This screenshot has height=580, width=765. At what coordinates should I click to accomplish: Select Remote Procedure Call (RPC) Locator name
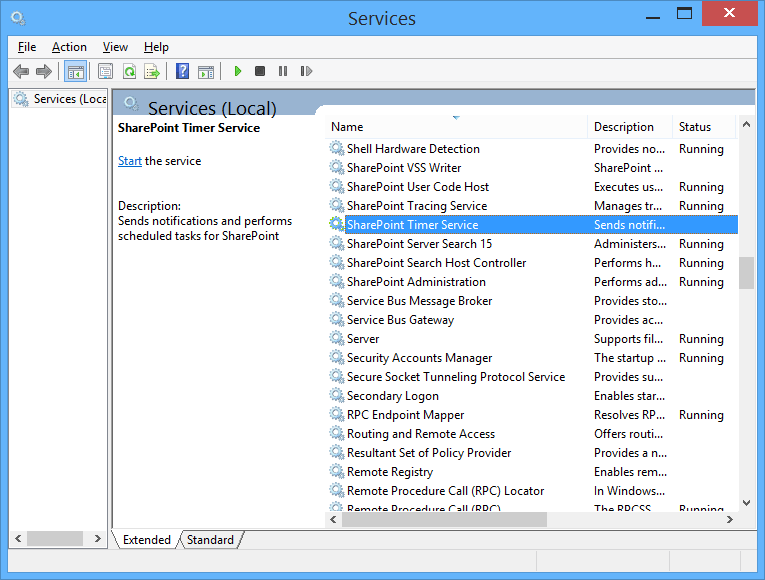point(445,491)
